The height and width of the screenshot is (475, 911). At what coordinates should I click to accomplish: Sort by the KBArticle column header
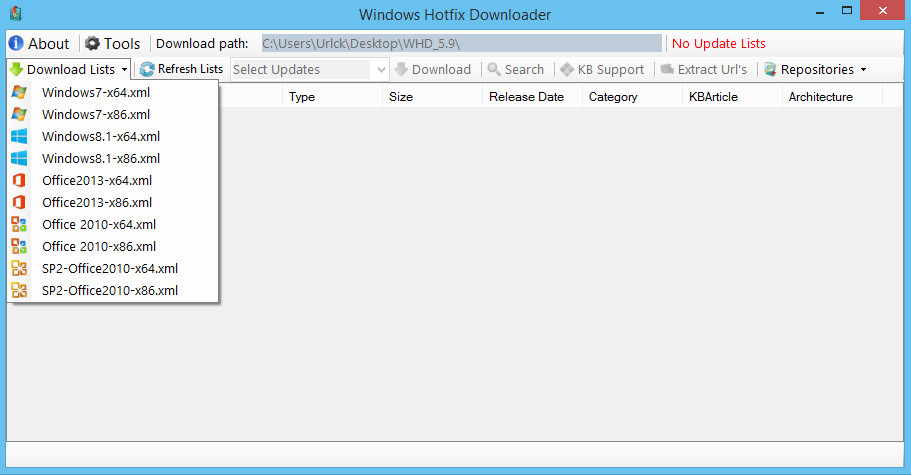pos(732,97)
